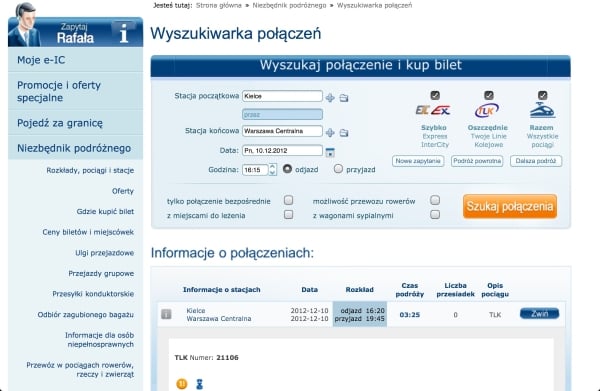Enable tylko połączenie bezpośrednie checkbox
Viewport: 600px width, 391px height.
(x=289, y=200)
